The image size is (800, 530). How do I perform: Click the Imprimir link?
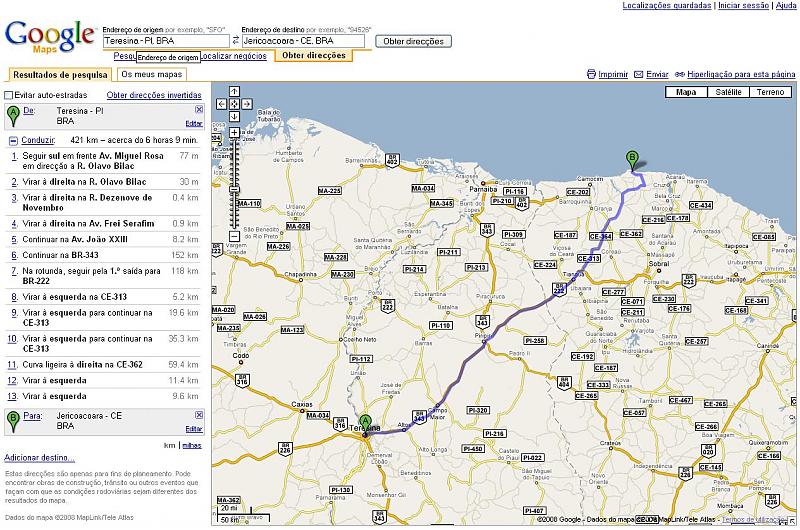[613, 74]
